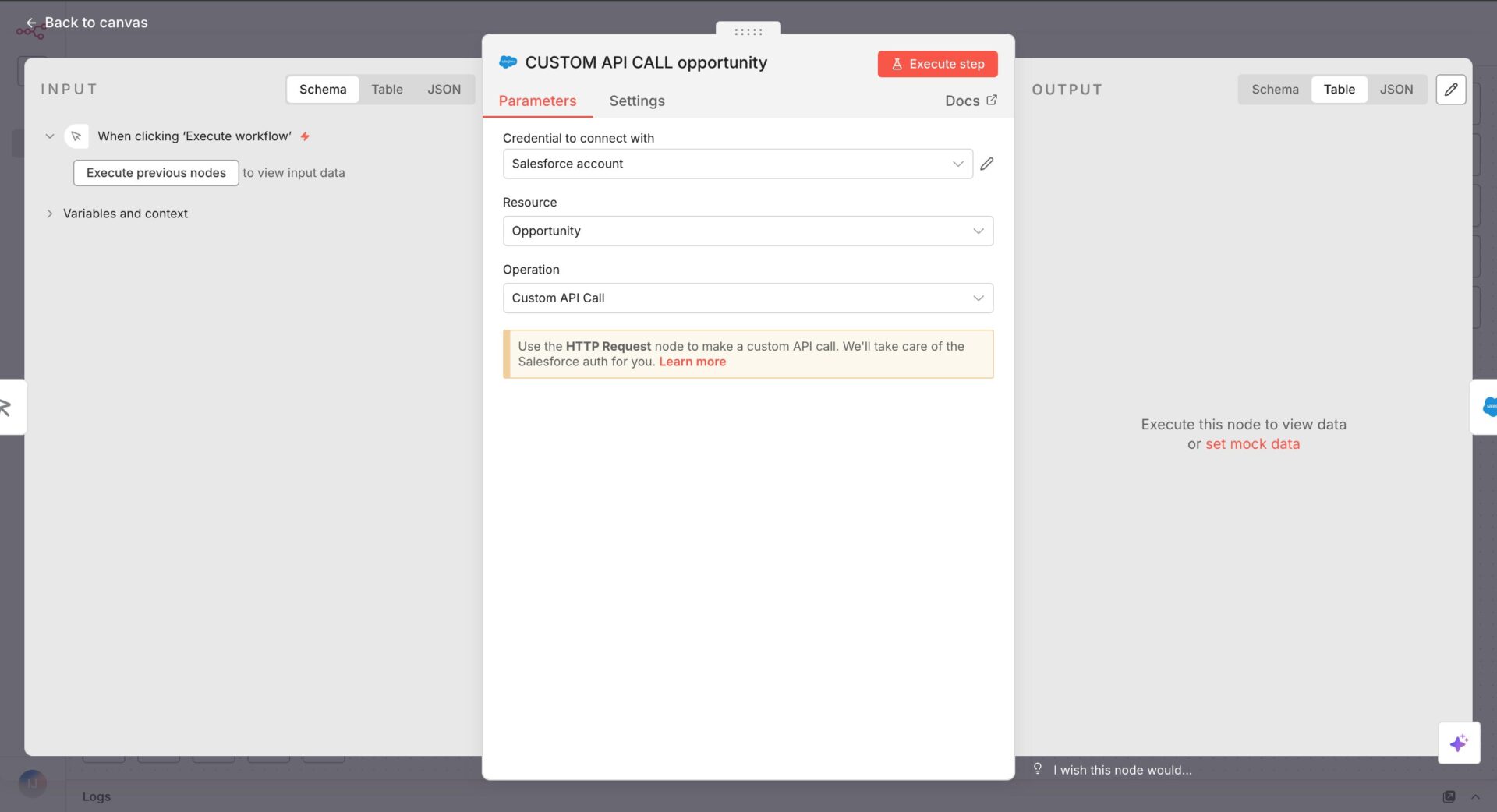Click the logs panel pop-out icon

click(x=1449, y=796)
